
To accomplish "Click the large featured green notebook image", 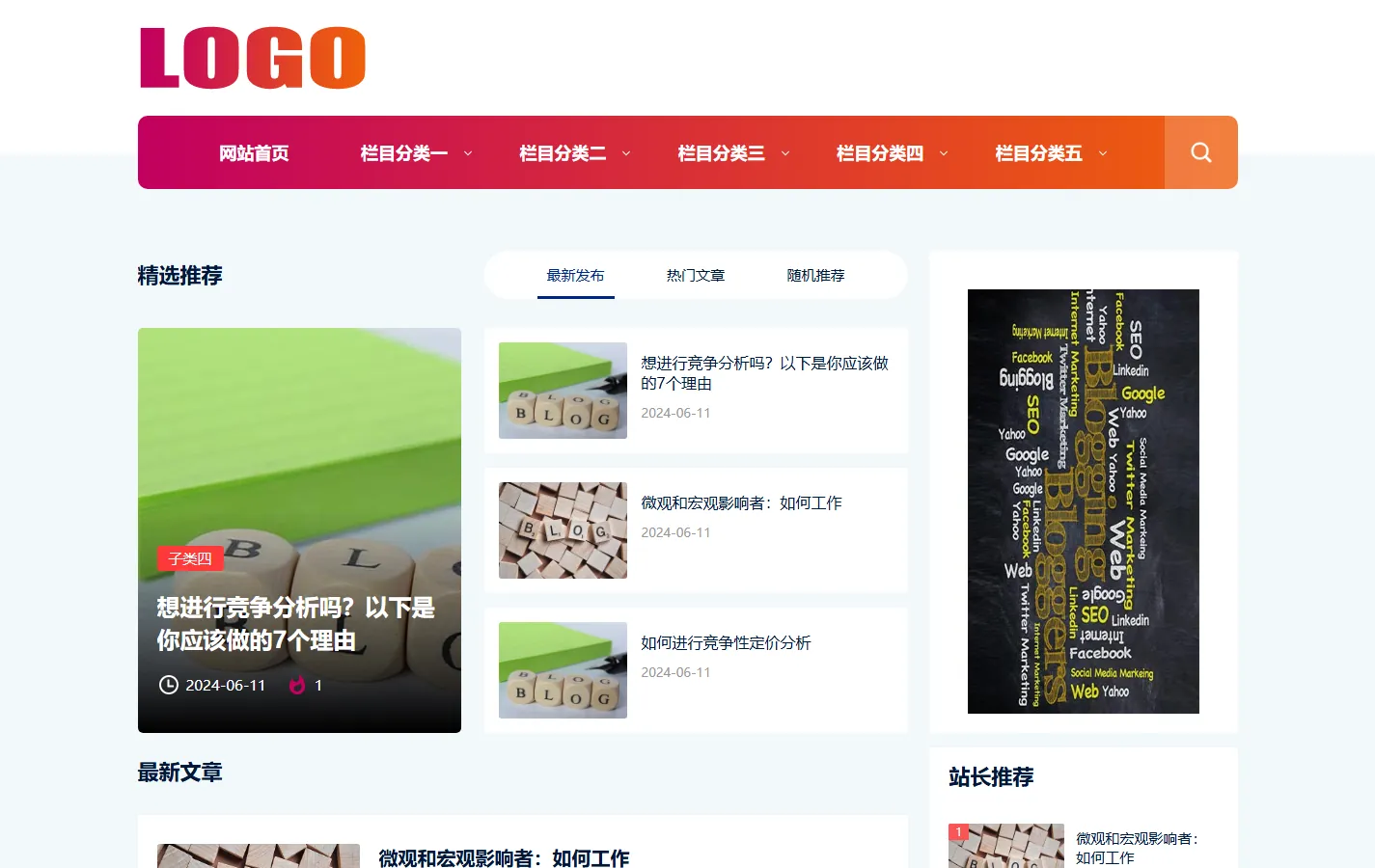I will point(299,530).
